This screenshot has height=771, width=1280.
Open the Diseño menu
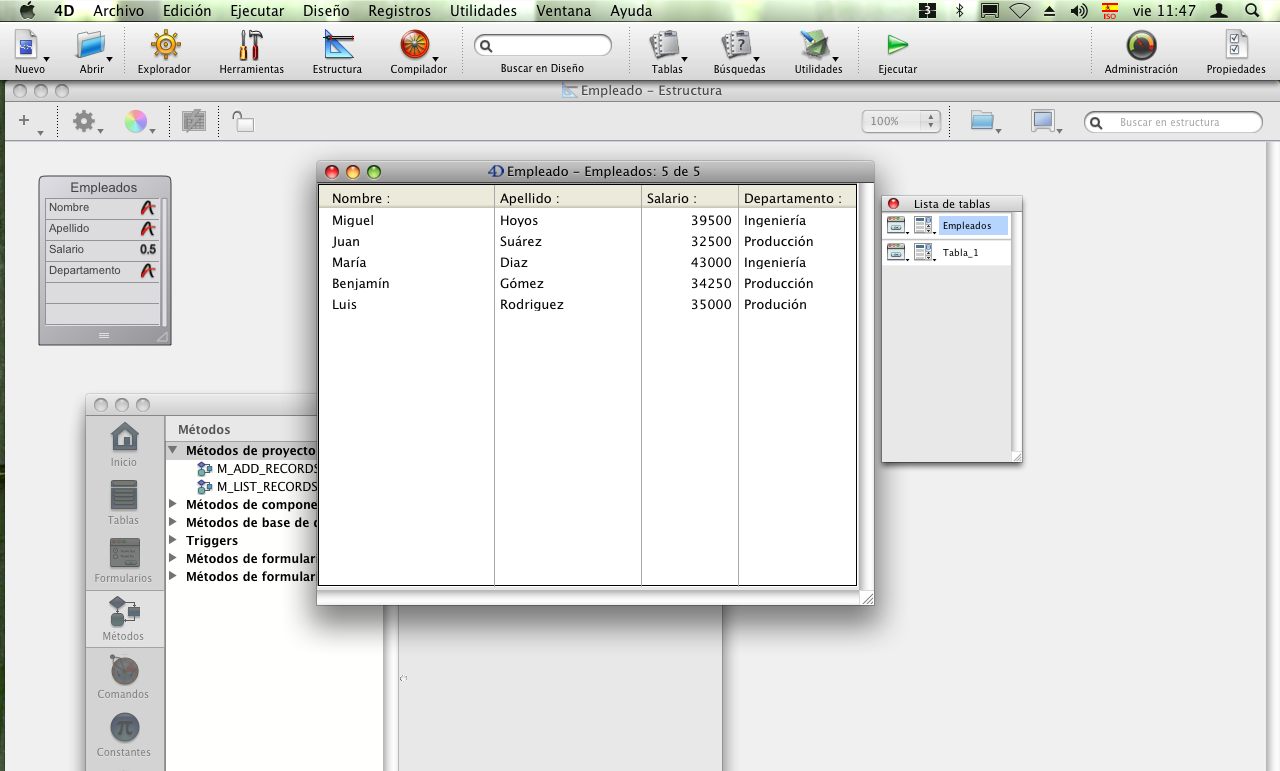click(x=326, y=11)
